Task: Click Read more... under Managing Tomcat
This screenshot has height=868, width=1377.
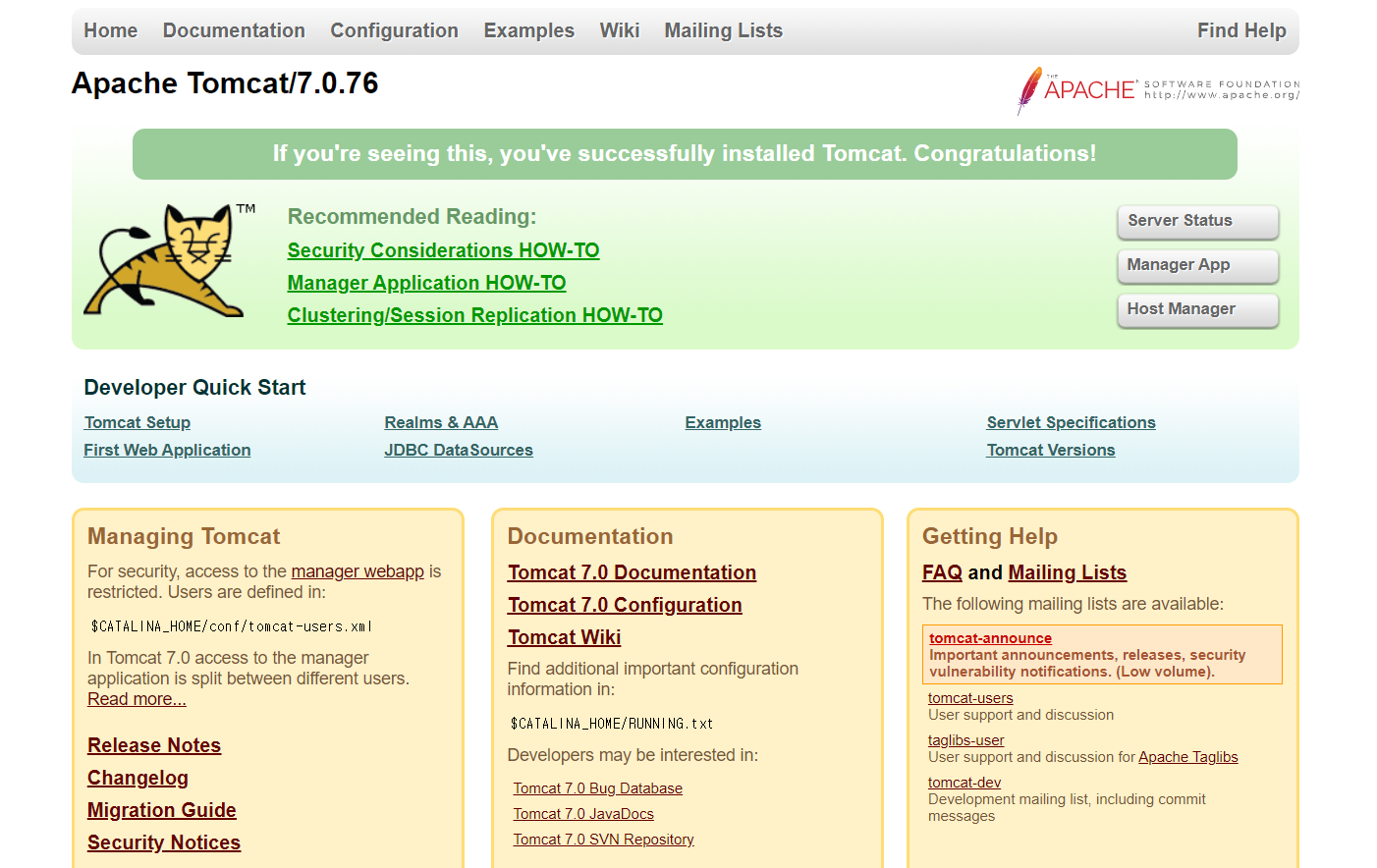Action: 137,699
